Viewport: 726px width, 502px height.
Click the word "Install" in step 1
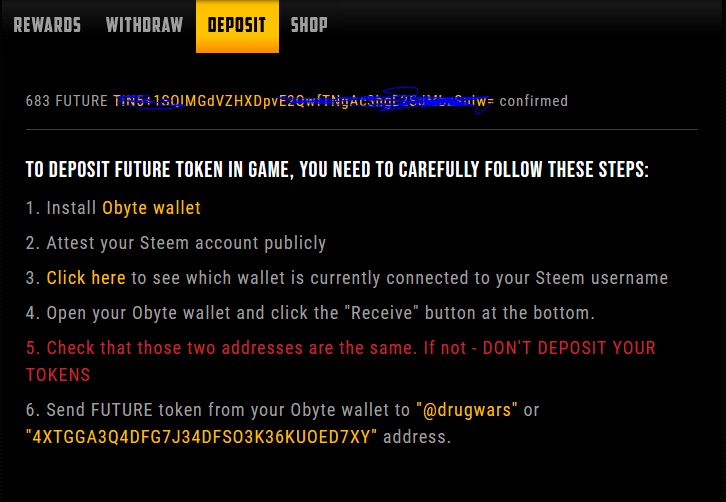[x=71, y=208]
